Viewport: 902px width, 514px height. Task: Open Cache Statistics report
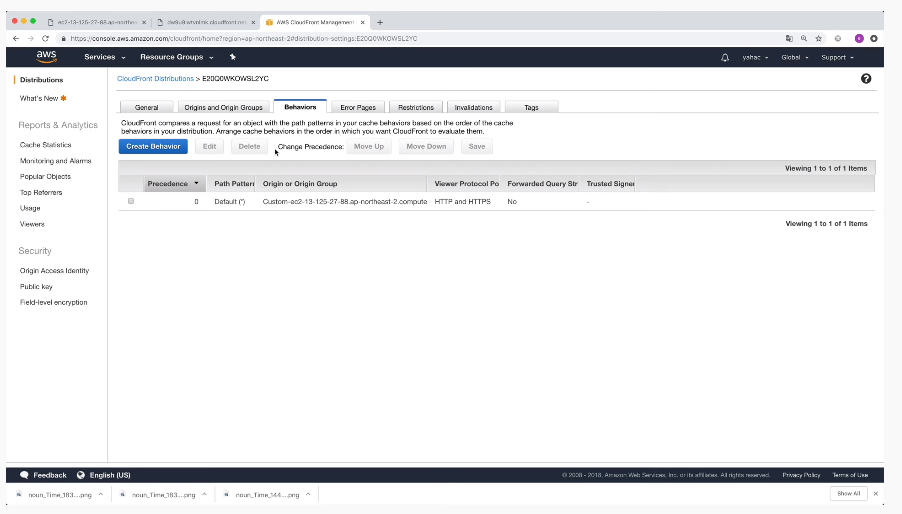(45, 145)
